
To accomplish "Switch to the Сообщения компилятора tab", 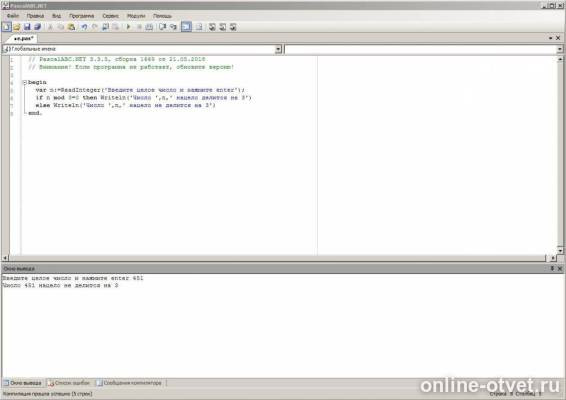I will click(130, 383).
